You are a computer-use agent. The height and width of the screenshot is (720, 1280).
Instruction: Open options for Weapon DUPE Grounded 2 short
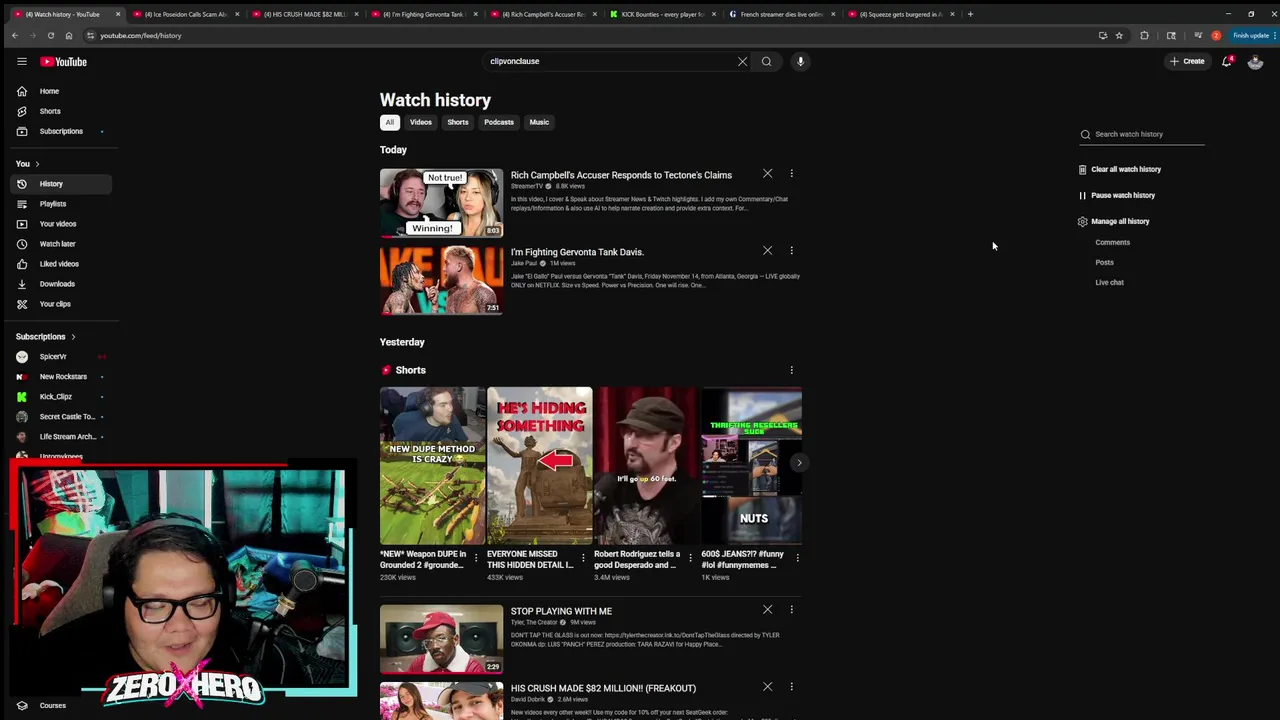476,558
